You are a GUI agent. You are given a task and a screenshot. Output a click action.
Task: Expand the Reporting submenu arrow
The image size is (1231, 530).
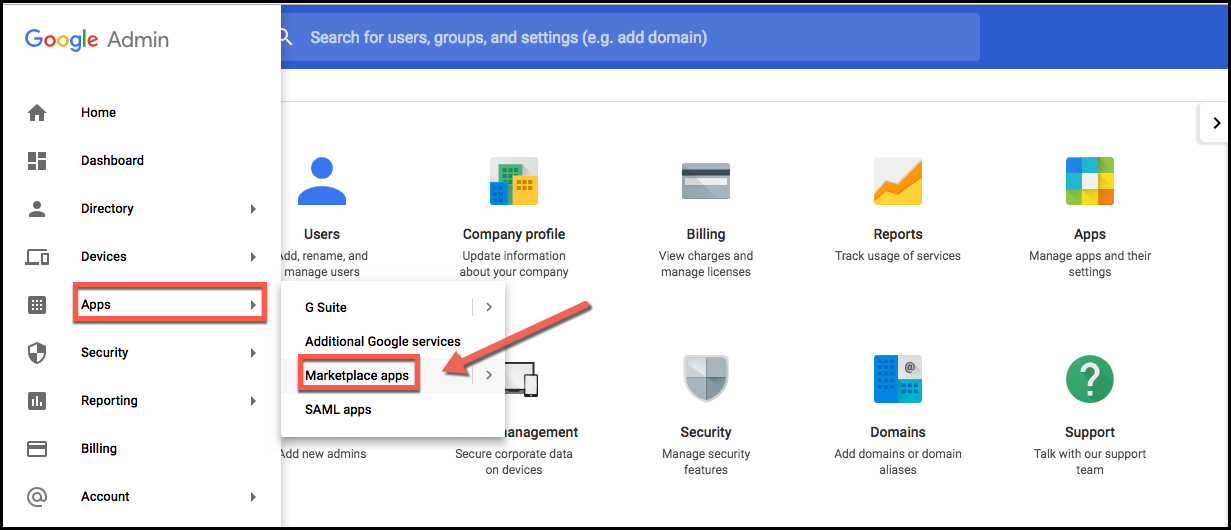coord(253,401)
